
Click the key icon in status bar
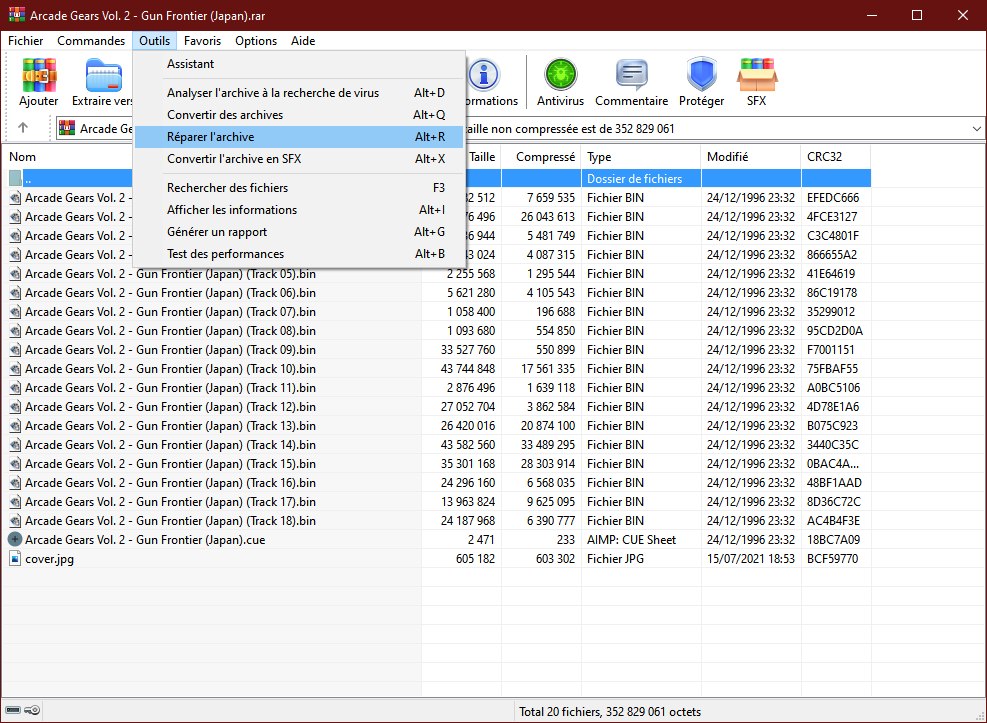(32, 710)
